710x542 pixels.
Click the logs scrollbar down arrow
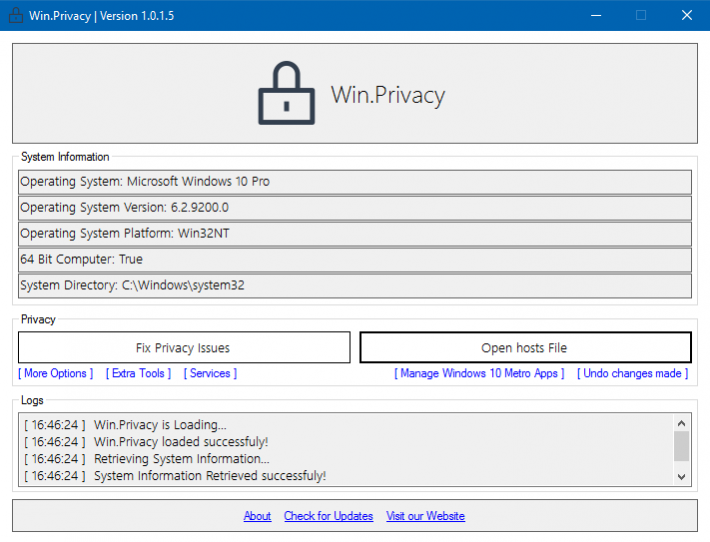681,476
